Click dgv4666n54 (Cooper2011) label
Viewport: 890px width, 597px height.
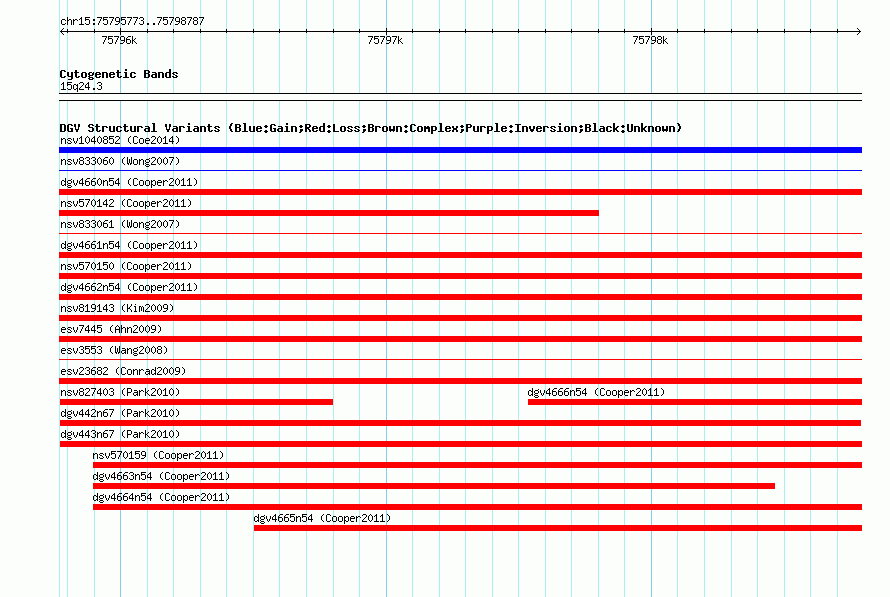(596, 392)
